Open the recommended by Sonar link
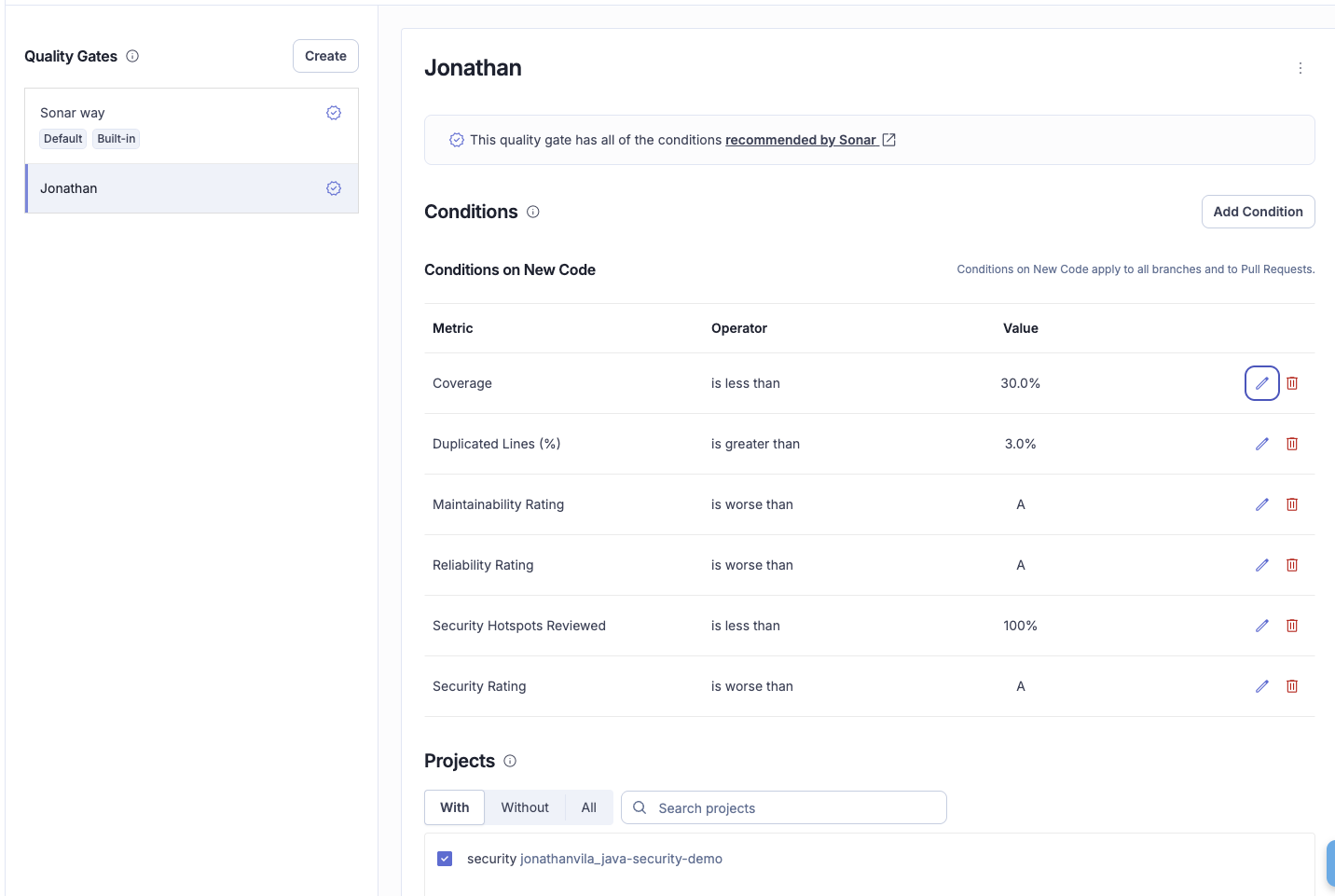This screenshot has height=896, width=1335. coord(801,140)
